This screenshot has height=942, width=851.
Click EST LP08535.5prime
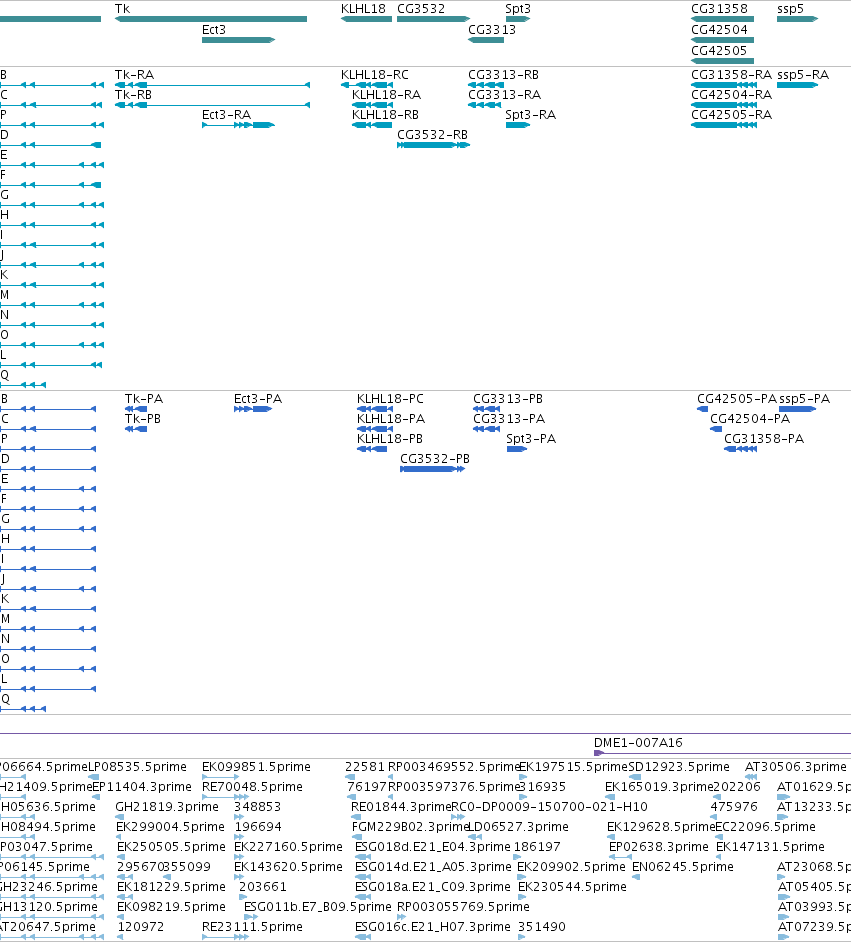[94, 777]
